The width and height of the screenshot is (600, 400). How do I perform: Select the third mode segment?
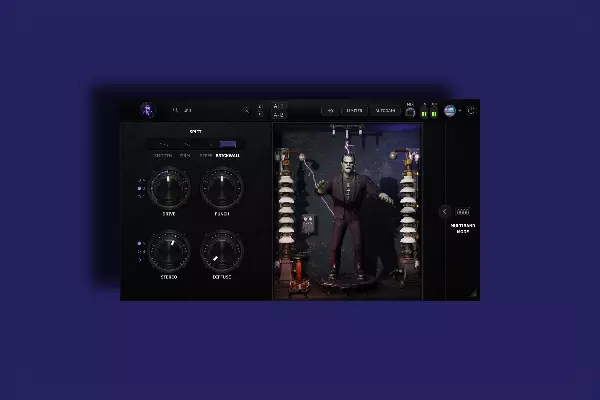pos(209,144)
